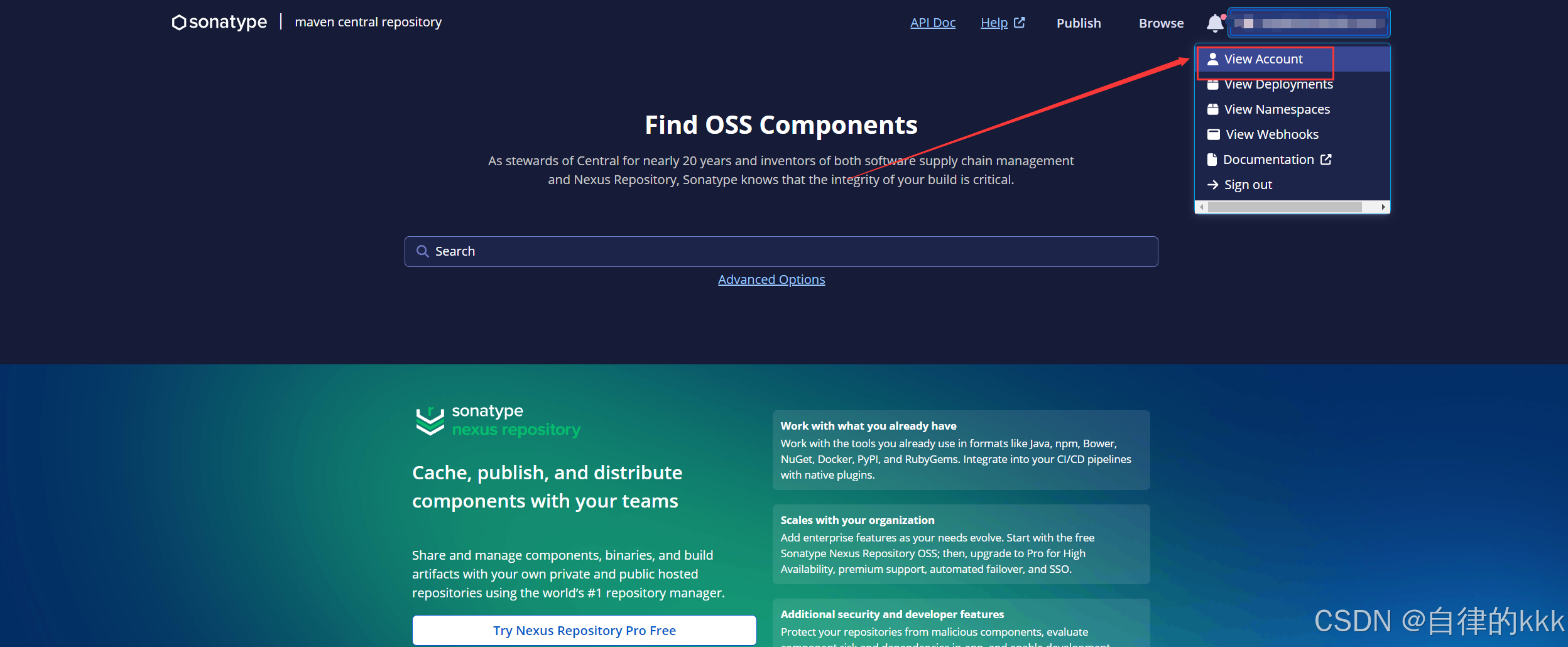The image size is (1568, 647).
Task: Click the Help external link icon
Action: [x=1020, y=23]
